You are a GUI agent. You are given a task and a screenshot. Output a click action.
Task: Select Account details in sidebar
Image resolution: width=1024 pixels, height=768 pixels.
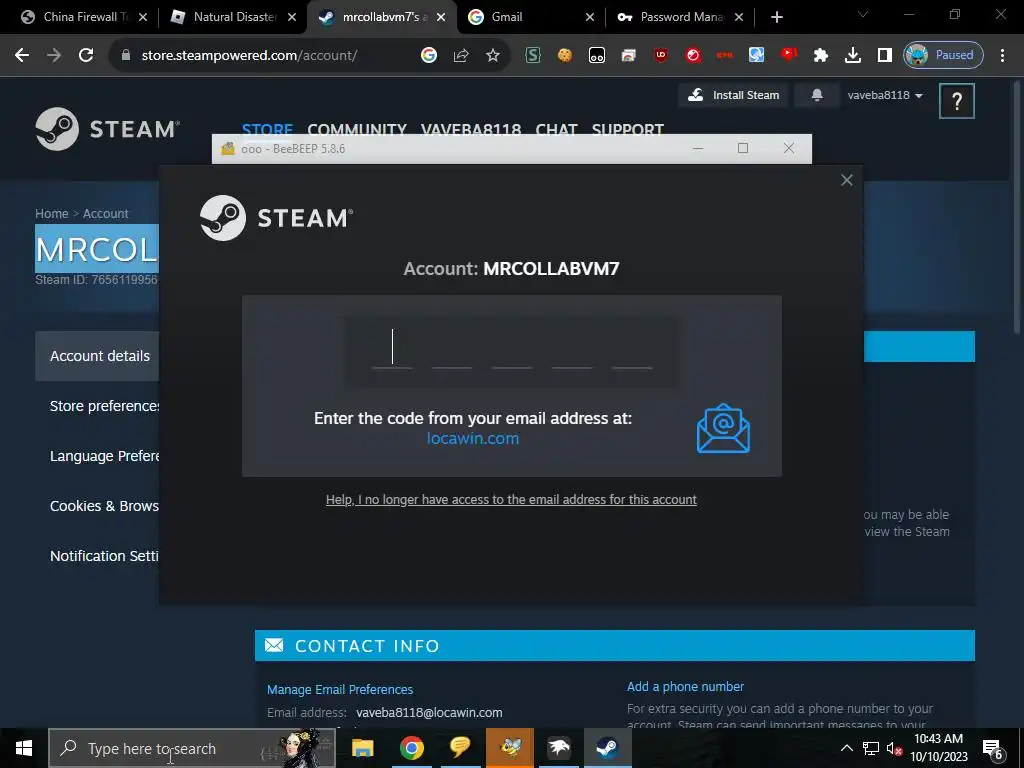pyautogui.click(x=97, y=356)
